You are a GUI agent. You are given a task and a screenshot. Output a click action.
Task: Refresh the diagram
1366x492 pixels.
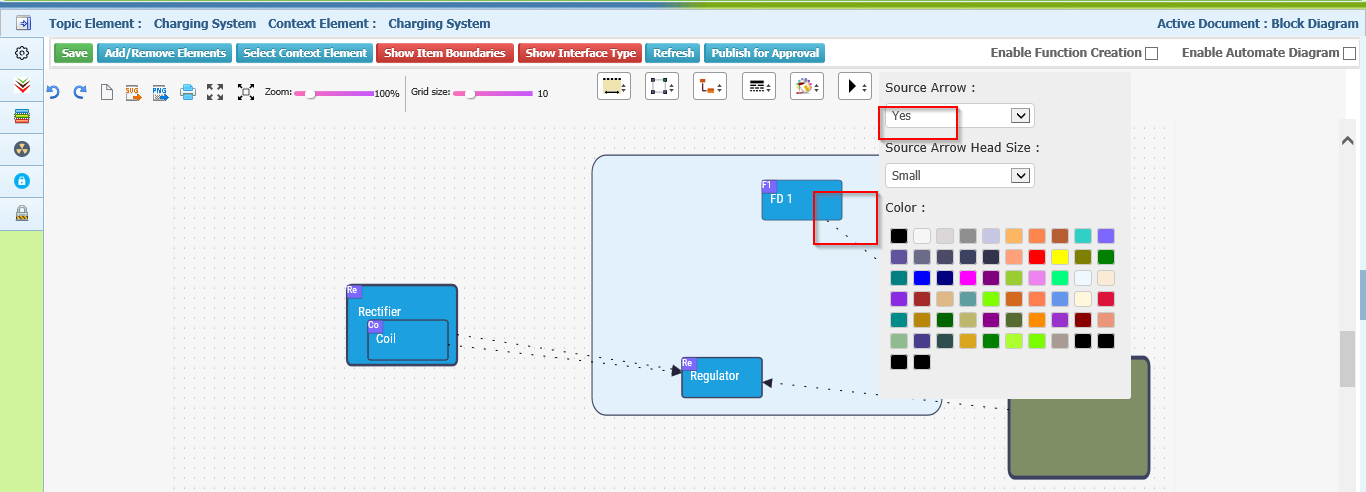coord(673,53)
